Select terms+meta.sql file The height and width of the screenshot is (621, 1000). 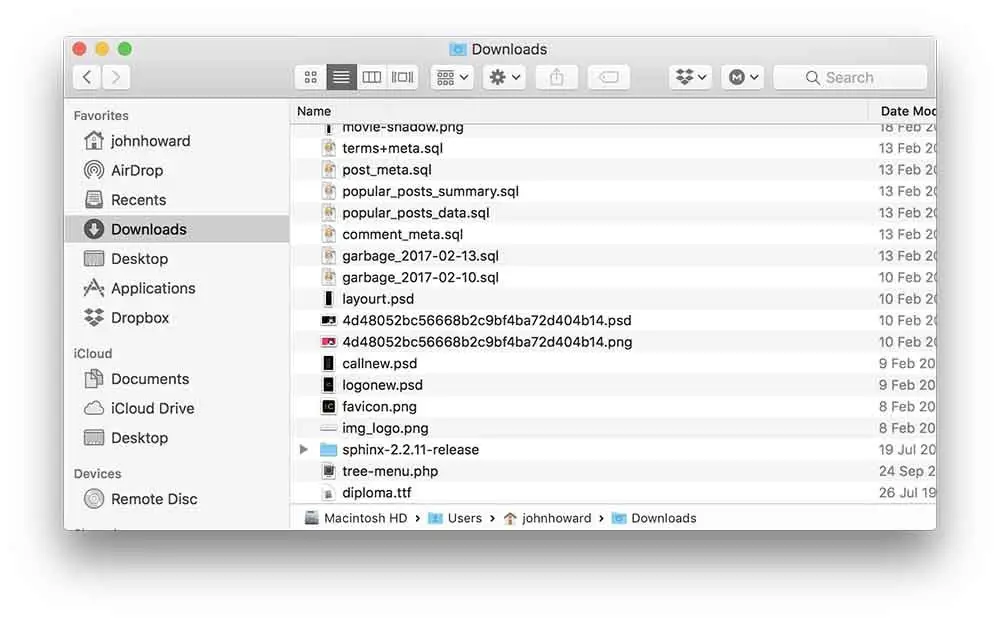(x=614, y=148)
